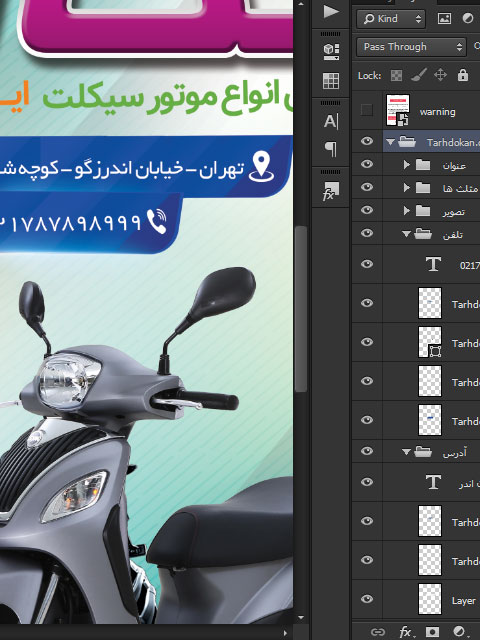Open the Pass Through blend mode dropdown
480x640 pixels.
pyautogui.click(x=411, y=47)
